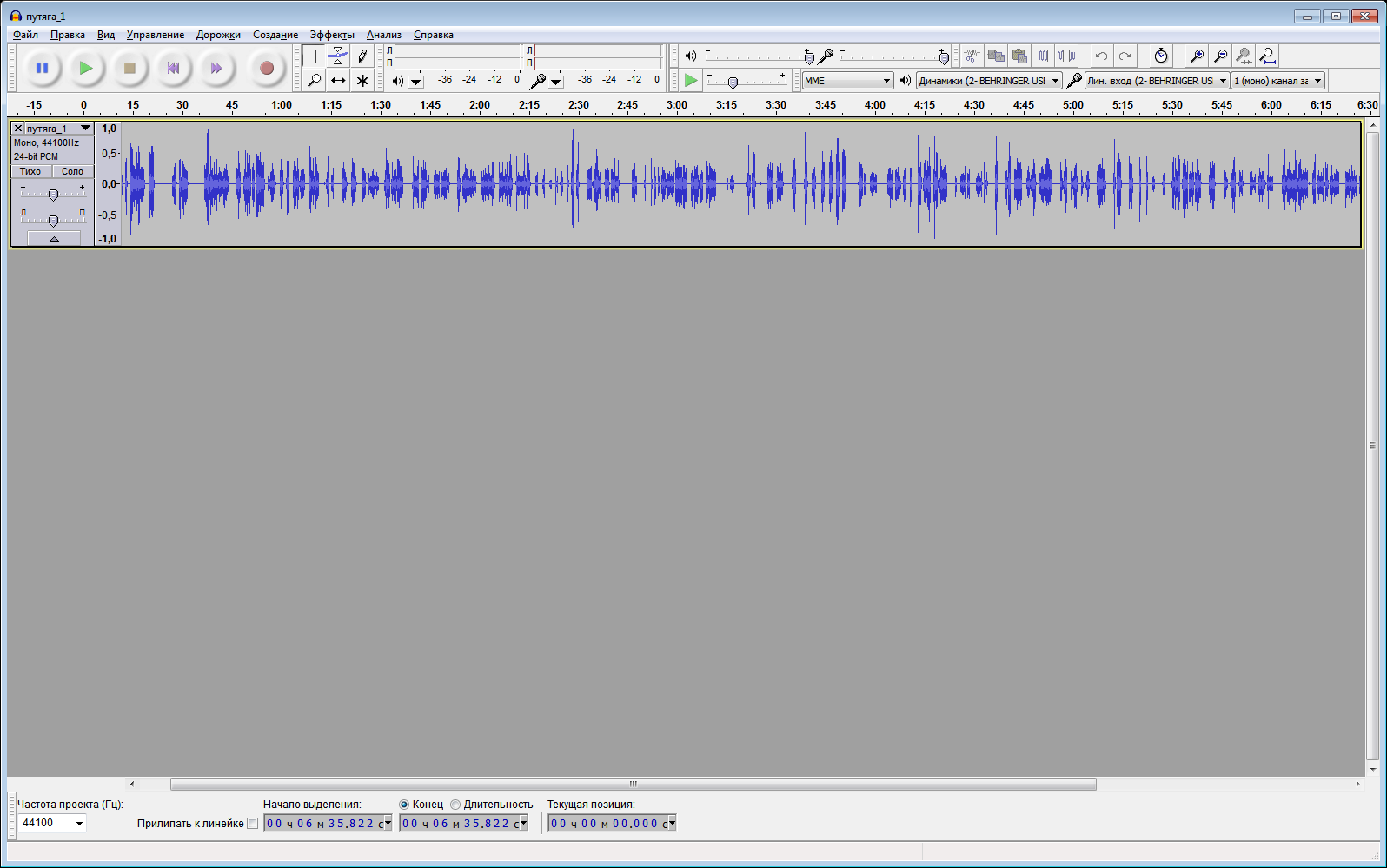The image size is (1387, 868).
Task: Select the Envelope tool
Action: tap(338, 56)
